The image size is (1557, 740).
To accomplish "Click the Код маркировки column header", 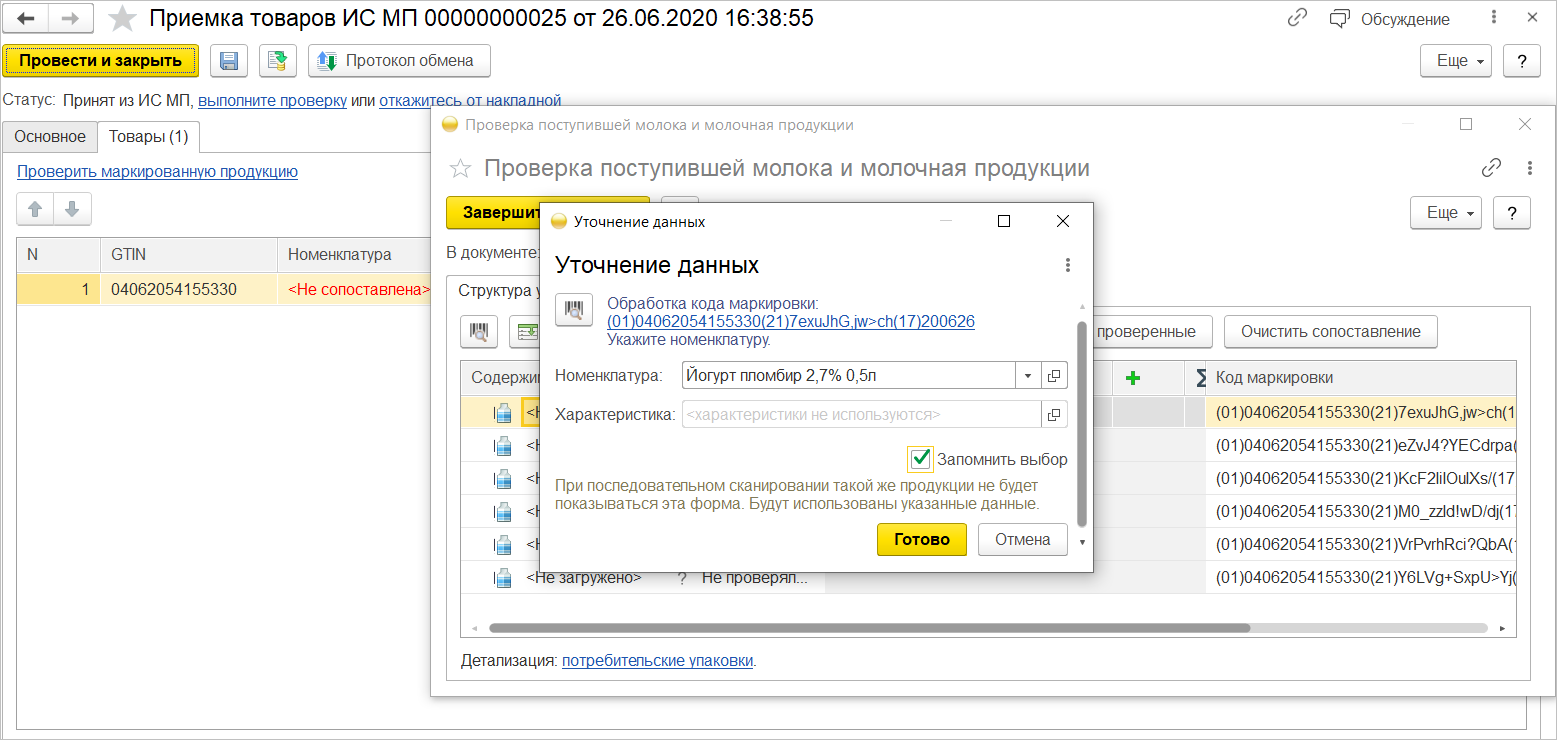I will point(1360,378).
